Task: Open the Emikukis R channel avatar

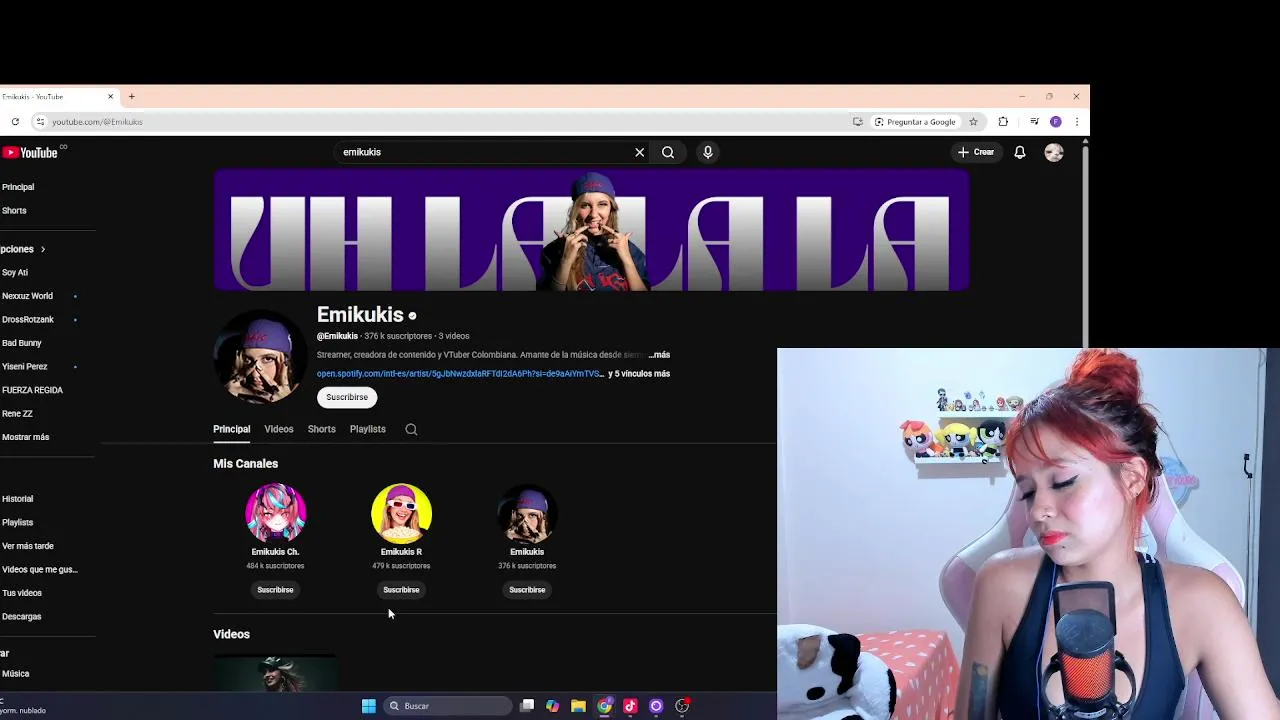Action: pyautogui.click(x=401, y=513)
